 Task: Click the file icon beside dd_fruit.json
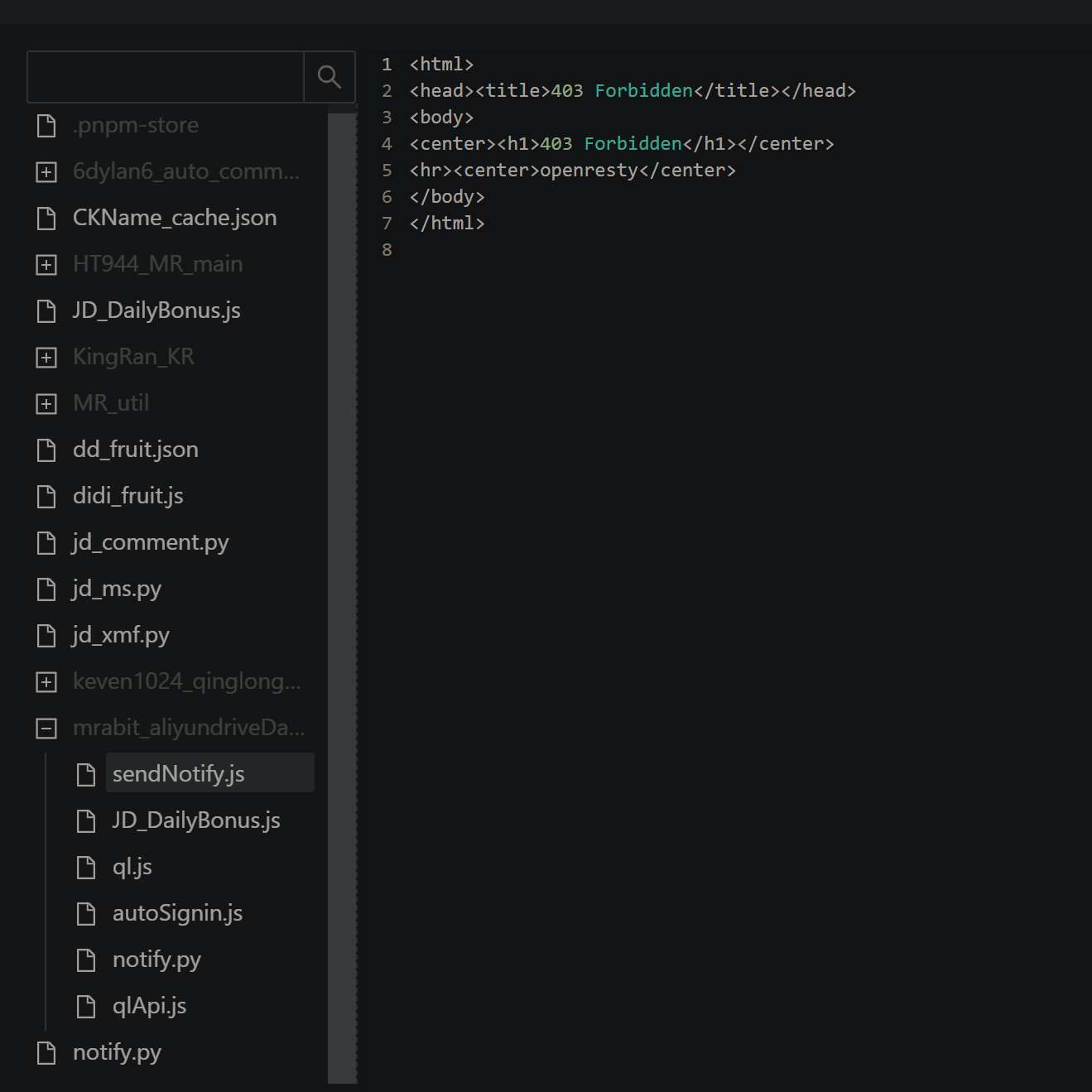click(x=46, y=450)
